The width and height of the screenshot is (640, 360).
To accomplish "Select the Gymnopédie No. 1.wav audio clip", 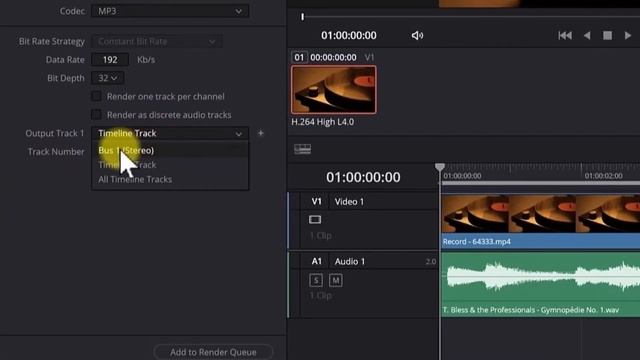I will point(541,284).
